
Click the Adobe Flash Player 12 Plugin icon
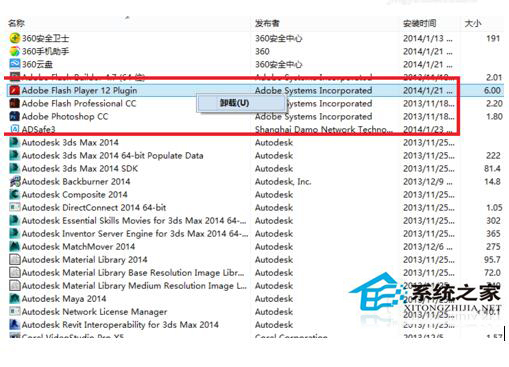tap(15, 90)
